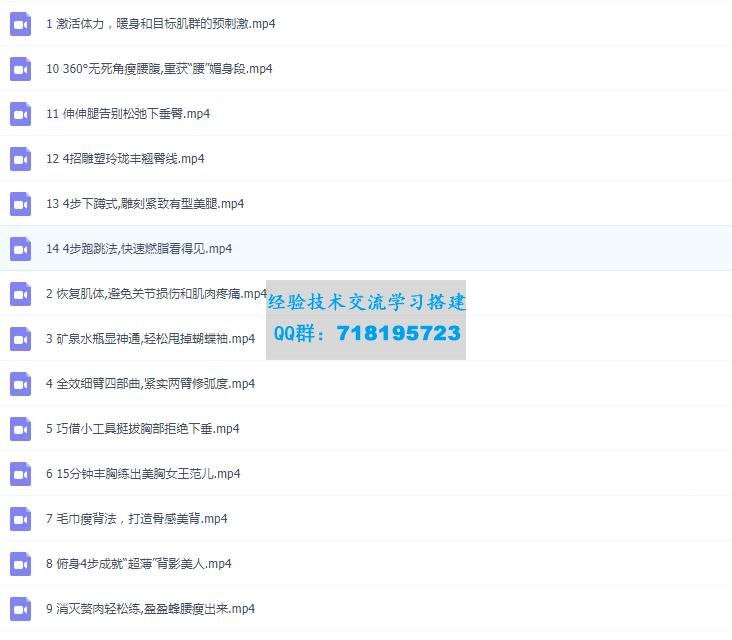Click video icon beside 5 巧借小工具
Image resolution: width=732 pixels, height=640 pixels.
(x=21, y=429)
